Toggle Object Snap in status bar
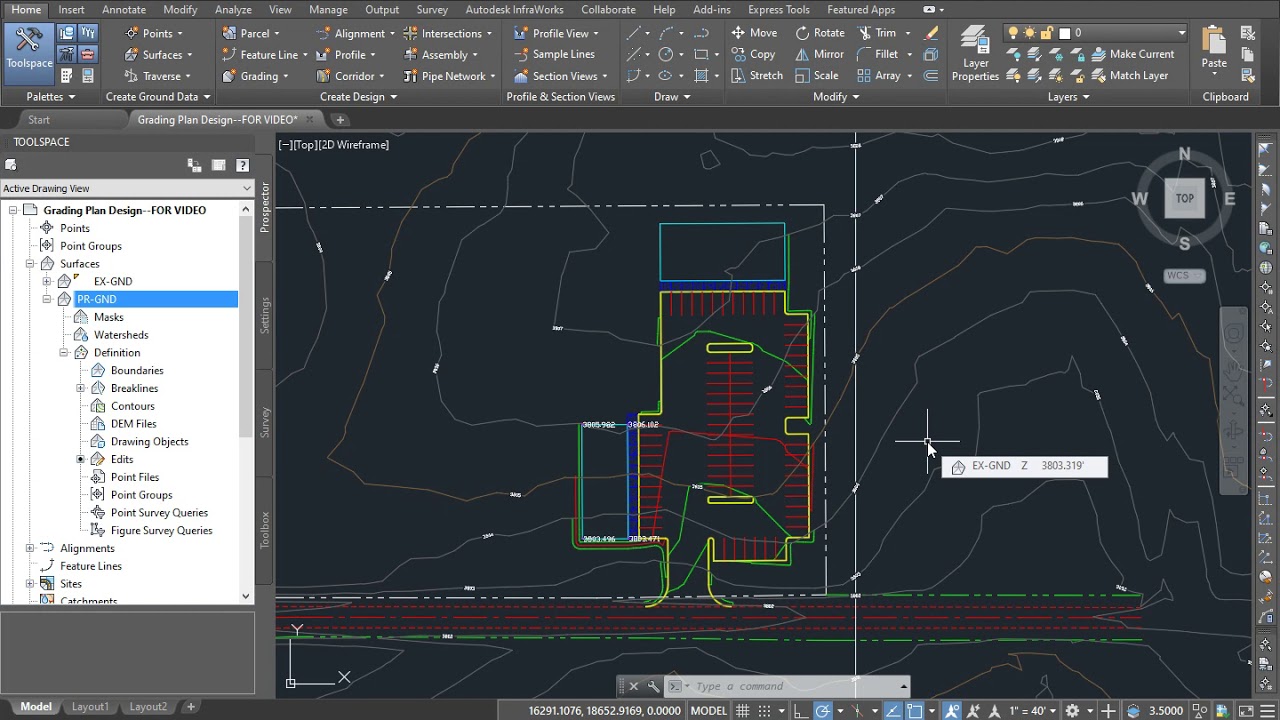This screenshot has height=720, width=1280. pos(915,710)
